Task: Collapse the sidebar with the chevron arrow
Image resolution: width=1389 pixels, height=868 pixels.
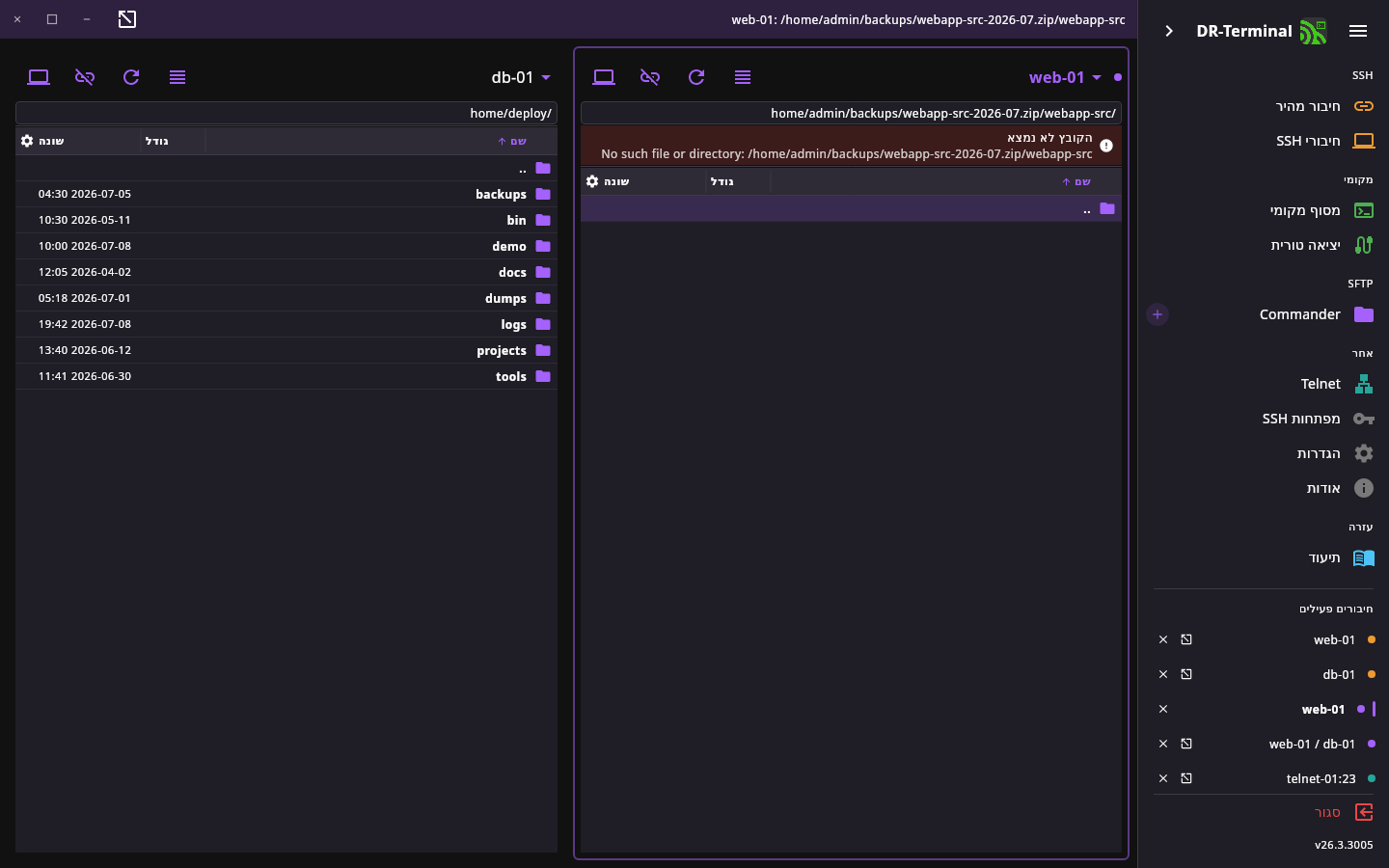Action: (x=1169, y=31)
